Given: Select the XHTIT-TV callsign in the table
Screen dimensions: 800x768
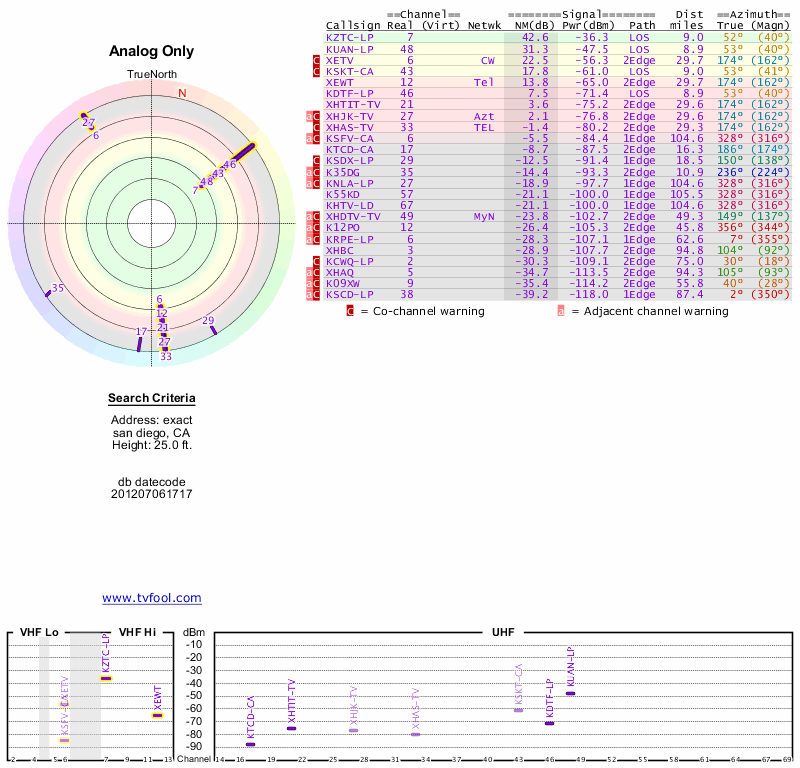Looking at the screenshot, I should tap(353, 104).
